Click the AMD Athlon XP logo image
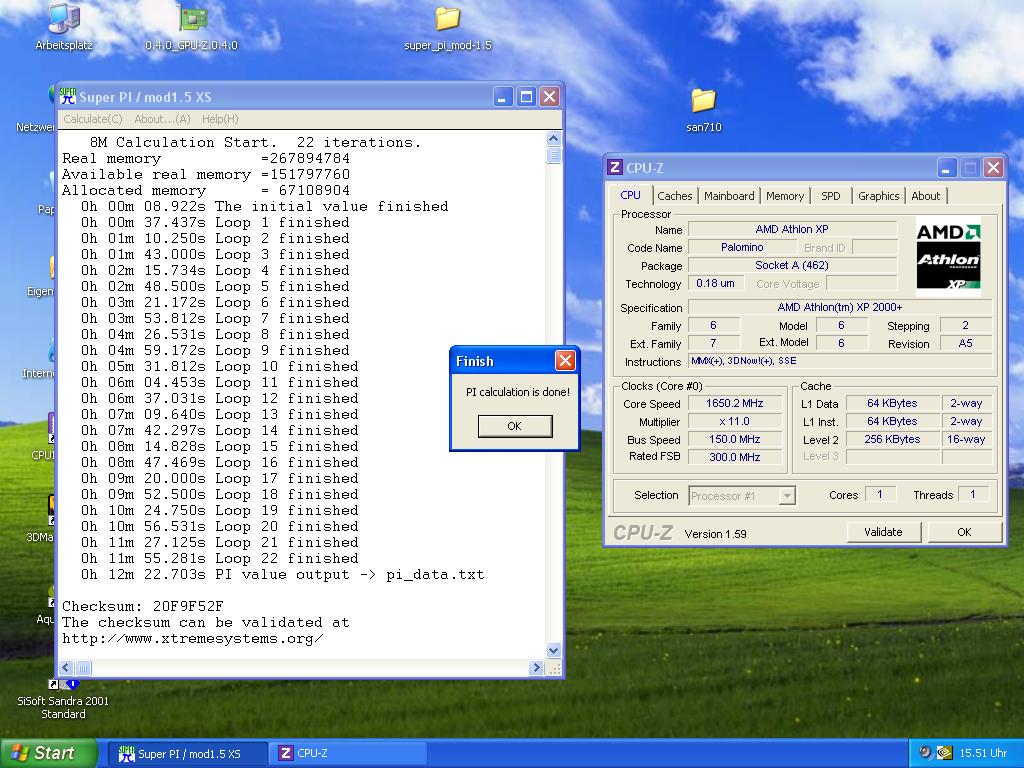Screen dimensions: 1024x768 (948, 257)
